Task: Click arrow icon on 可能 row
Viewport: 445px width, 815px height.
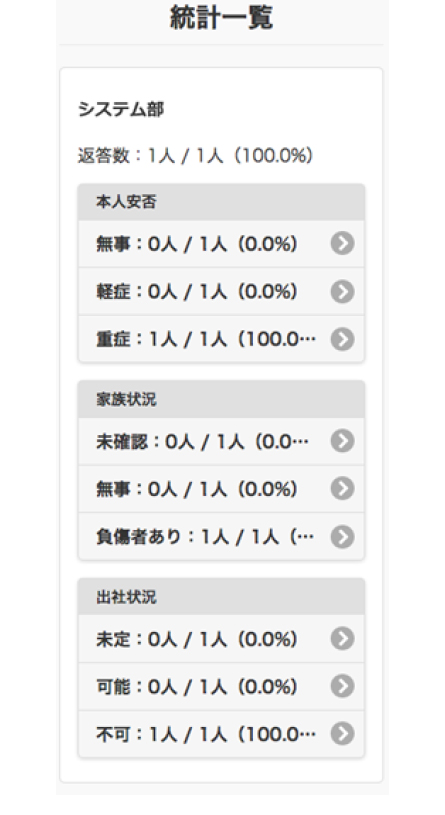Action: click(343, 686)
